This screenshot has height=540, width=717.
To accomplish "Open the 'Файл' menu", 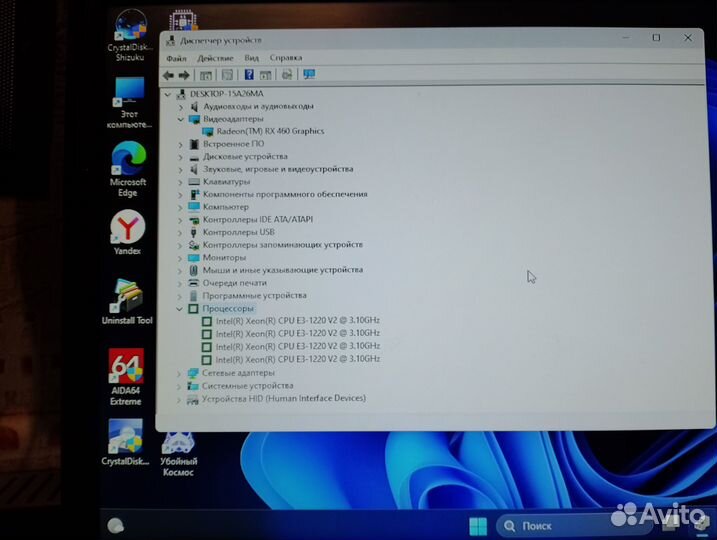I will [176, 59].
